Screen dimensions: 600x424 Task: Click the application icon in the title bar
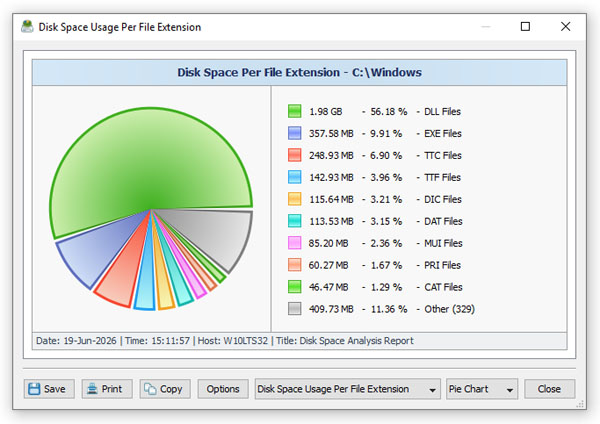tap(27, 27)
